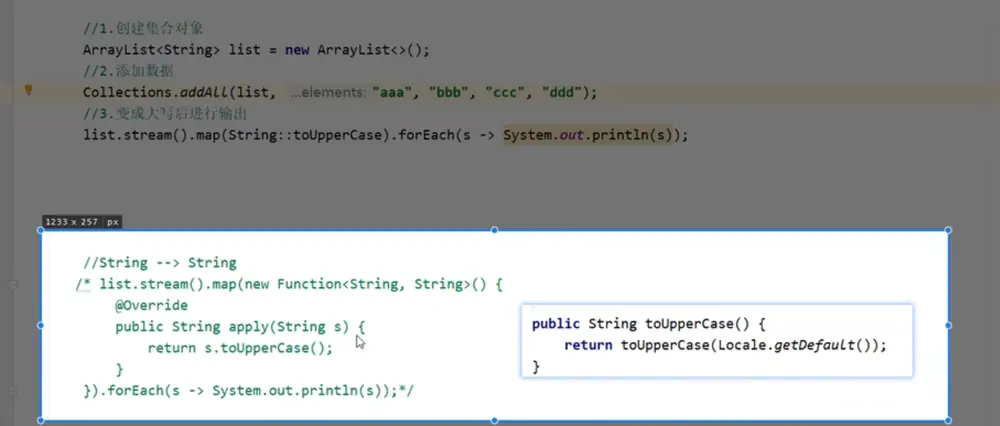Click the bottom-right selection handle

coord(948,420)
